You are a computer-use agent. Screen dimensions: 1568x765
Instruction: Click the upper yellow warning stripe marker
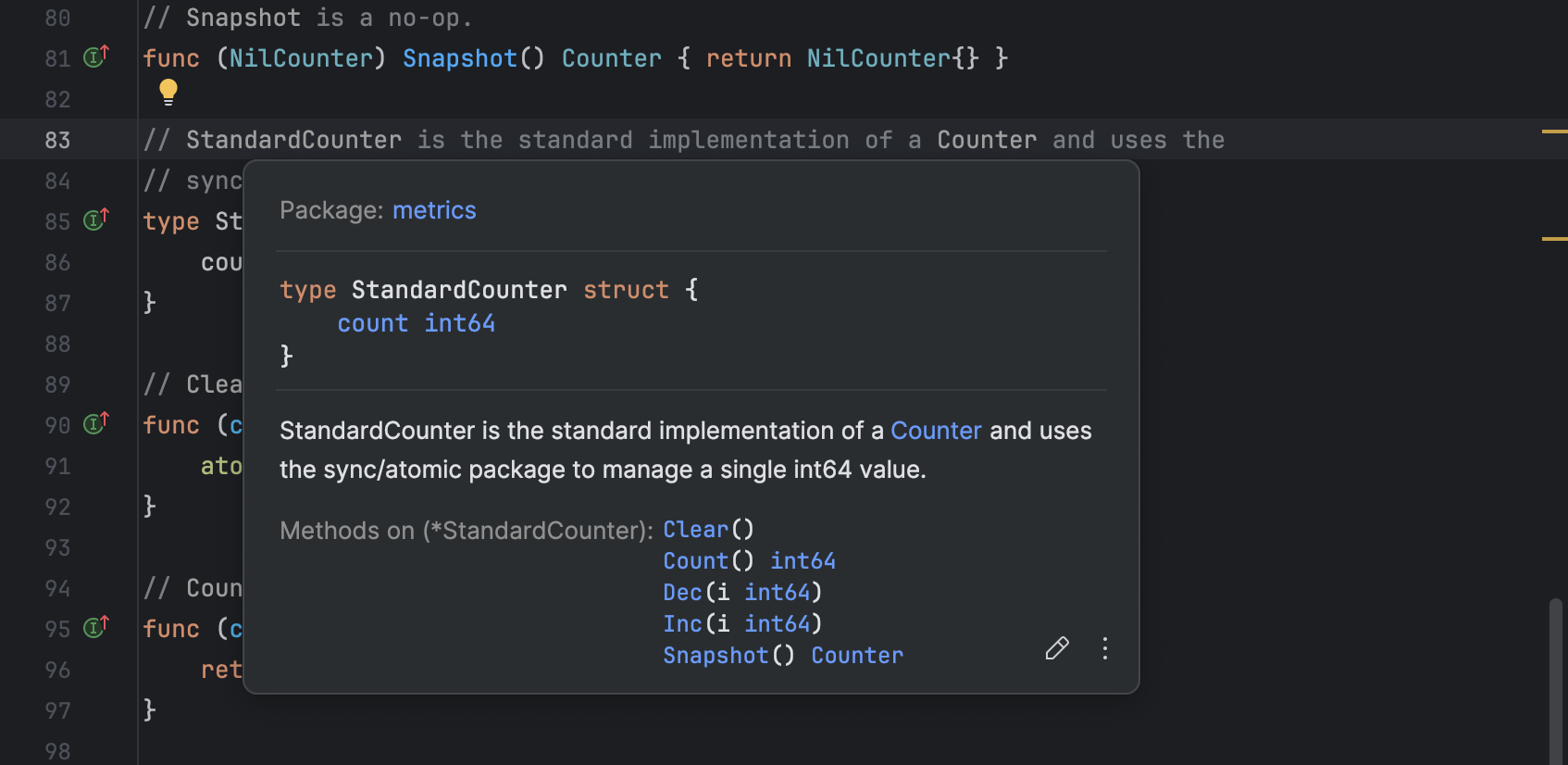pyautogui.click(x=1554, y=132)
